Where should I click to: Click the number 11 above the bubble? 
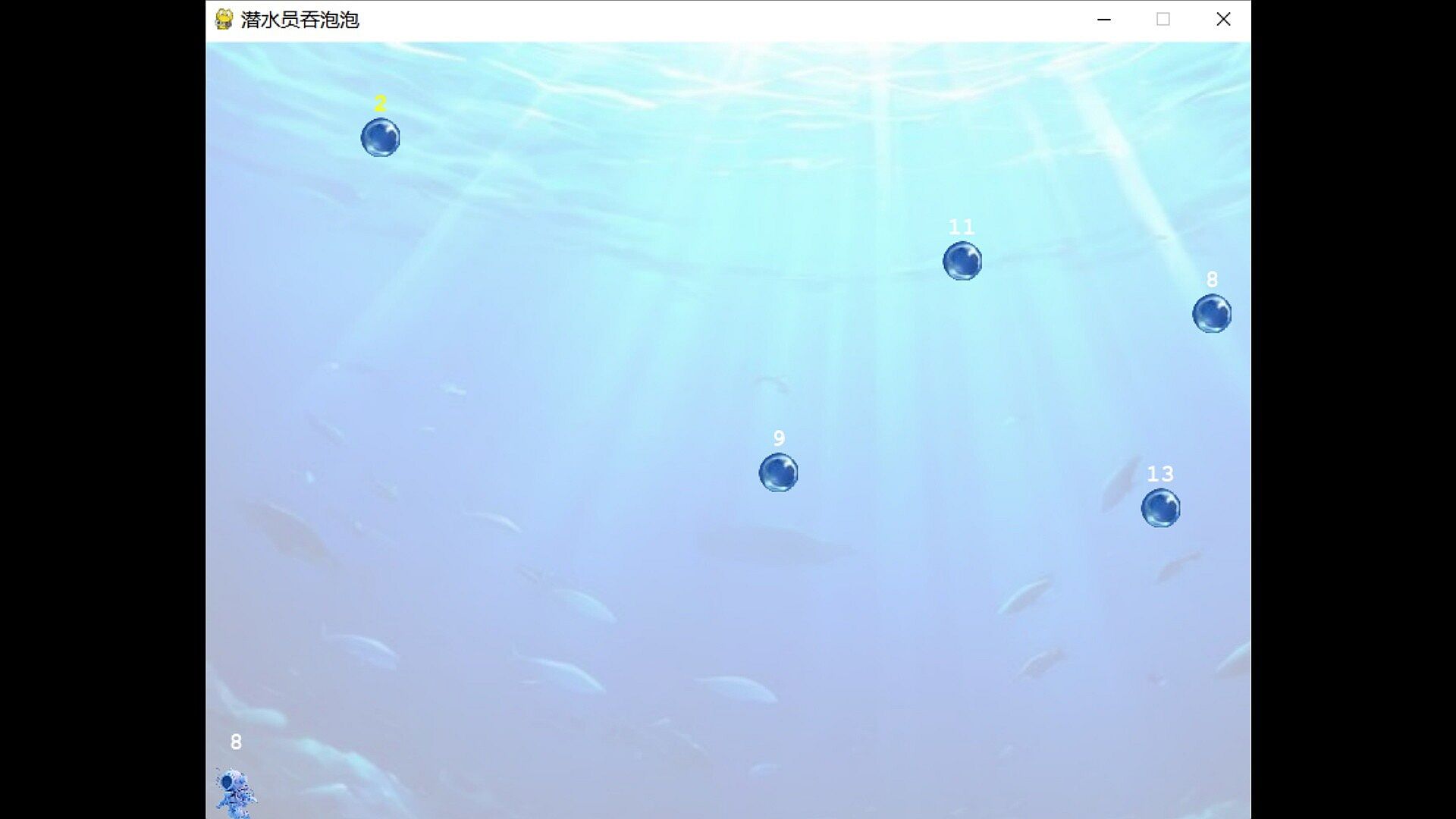point(961,227)
